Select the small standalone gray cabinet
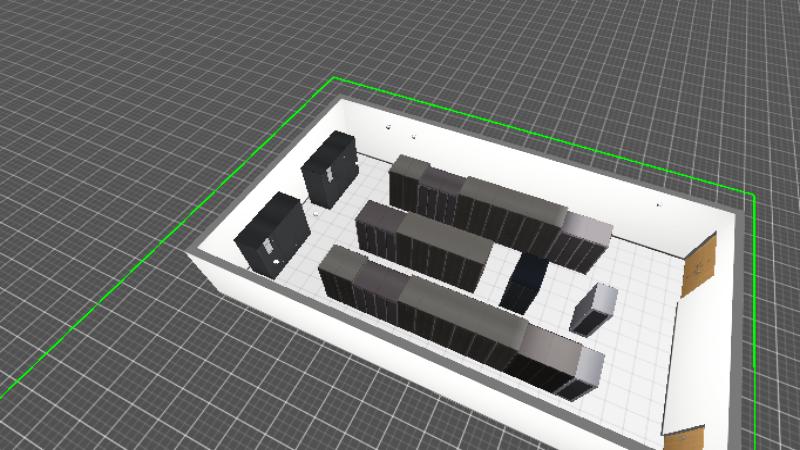800x450 pixels. (x=594, y=308)
